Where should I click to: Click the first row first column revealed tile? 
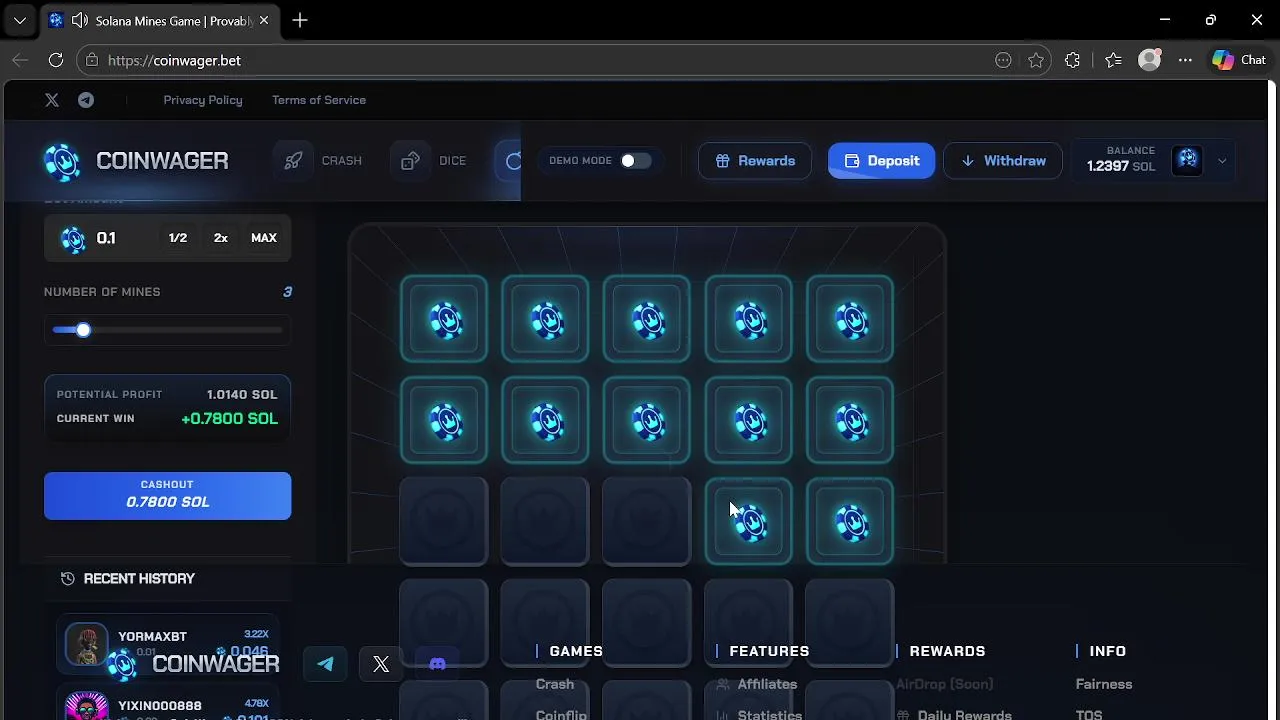[444, 319]
